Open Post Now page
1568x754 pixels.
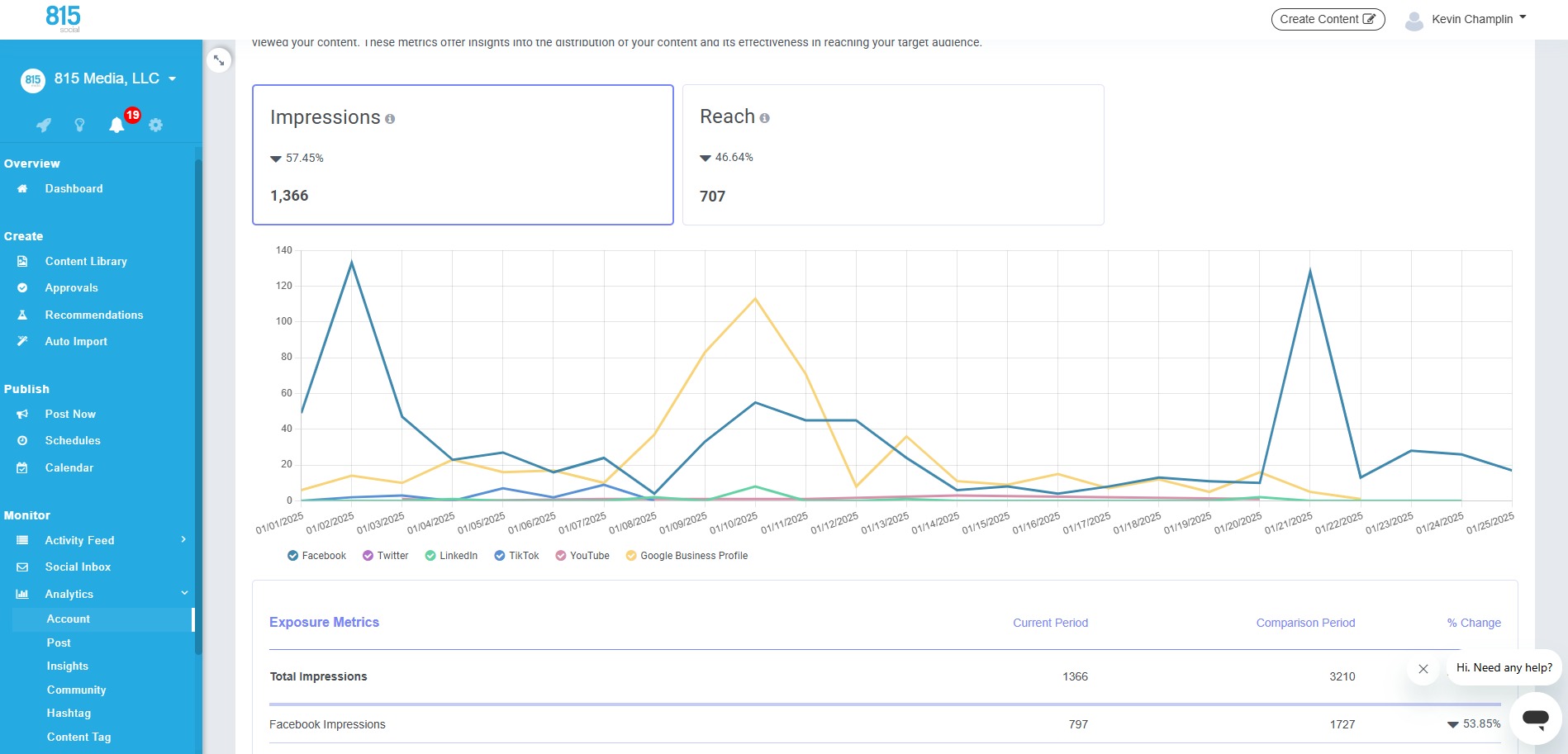click(x=70, y=414)
